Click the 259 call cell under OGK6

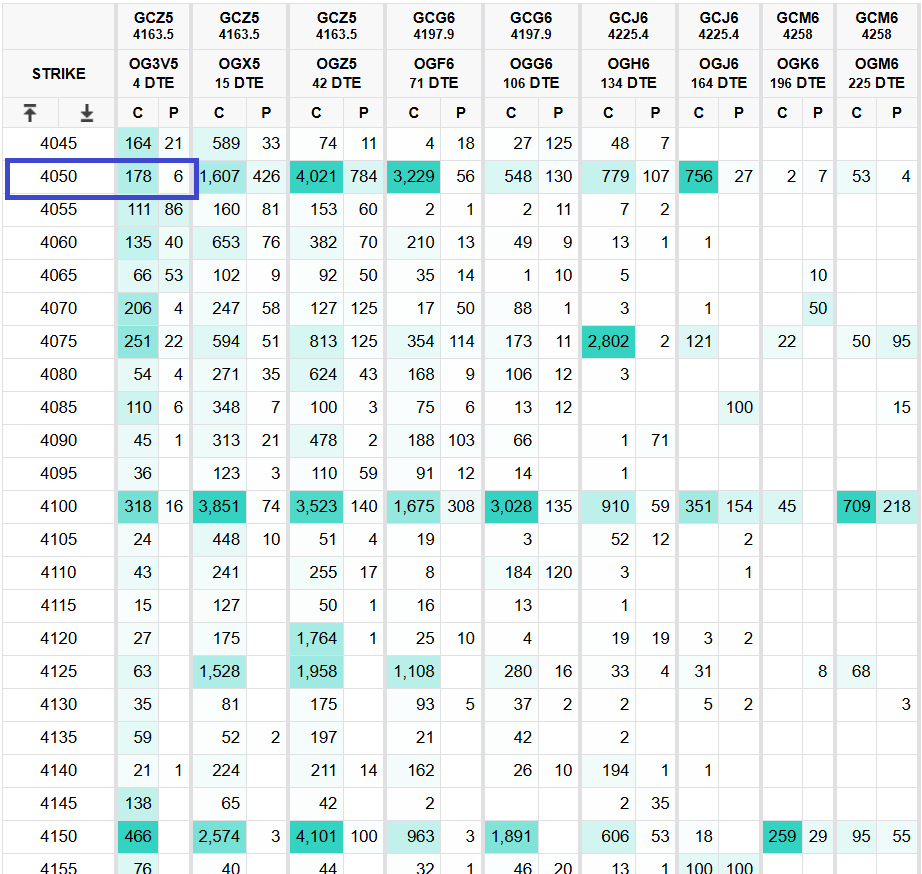(783, 837)
